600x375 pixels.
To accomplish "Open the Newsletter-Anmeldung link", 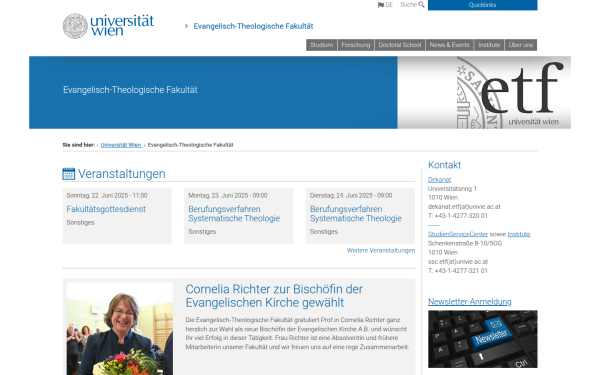I will point(470,302).
